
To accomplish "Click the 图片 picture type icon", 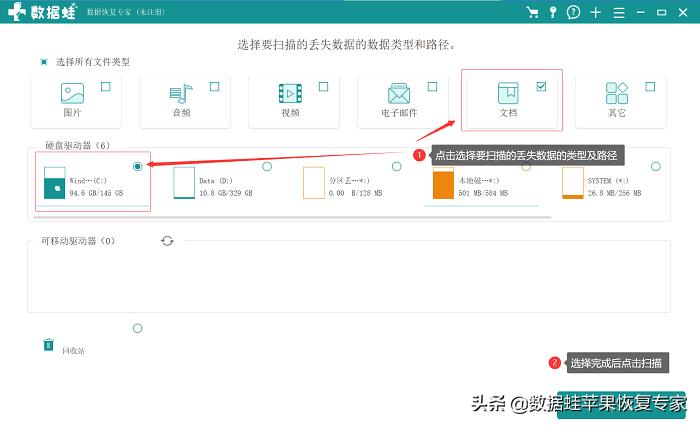I will click(72, 93).
